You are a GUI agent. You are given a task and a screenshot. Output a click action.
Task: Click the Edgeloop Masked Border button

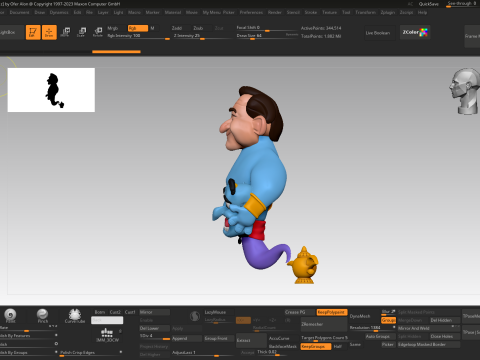point(429,344)
